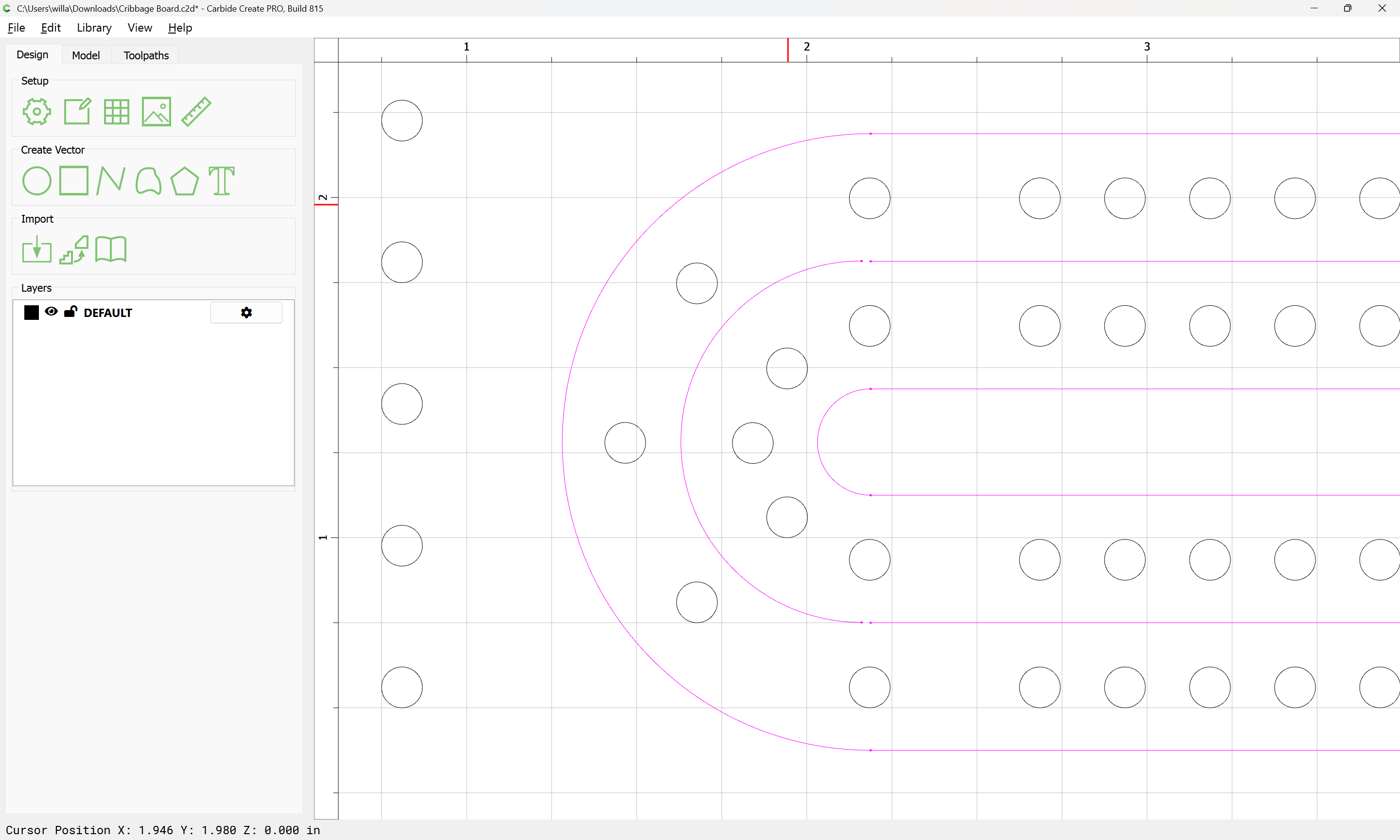Screen dimensions: 1400x840
Task: Click the edit document notes icon
Action: tap(77, 111)
